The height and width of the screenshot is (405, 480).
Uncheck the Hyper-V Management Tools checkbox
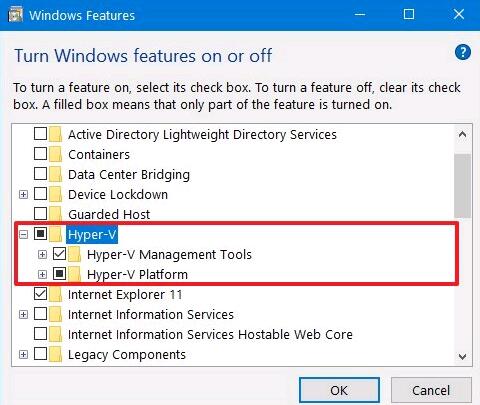pos(59,254)
